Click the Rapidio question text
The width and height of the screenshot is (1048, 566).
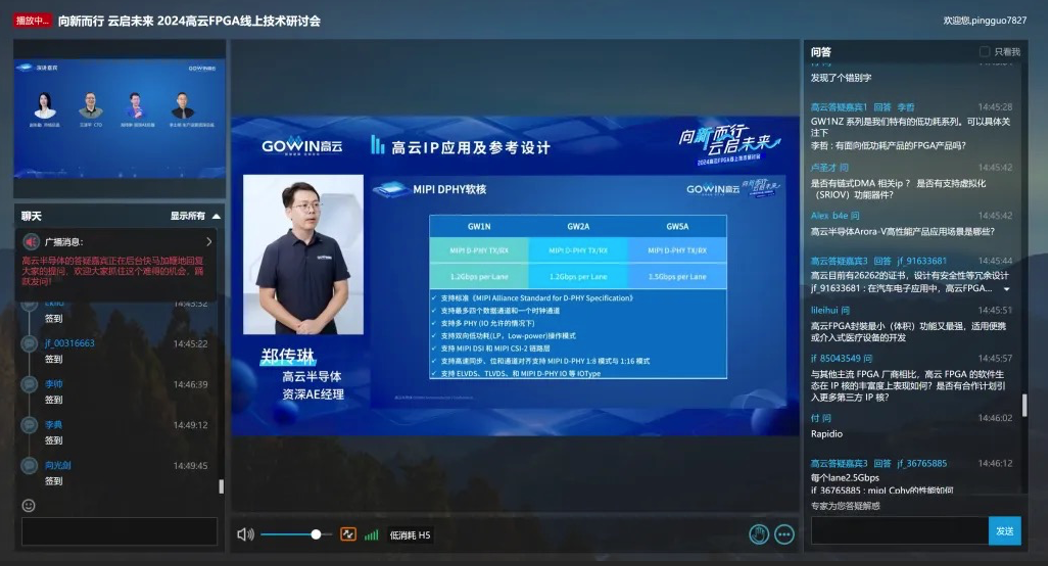pos(827,434)
